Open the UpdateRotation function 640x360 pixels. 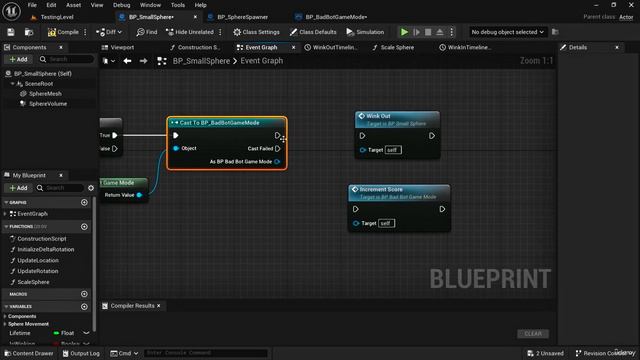[38, 271]
